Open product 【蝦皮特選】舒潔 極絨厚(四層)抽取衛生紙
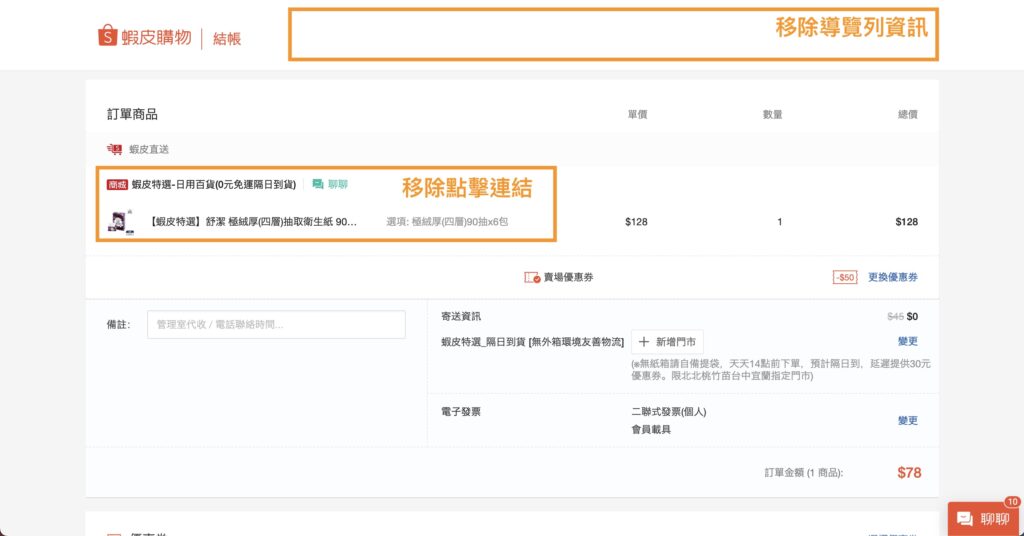 (253, 222)
